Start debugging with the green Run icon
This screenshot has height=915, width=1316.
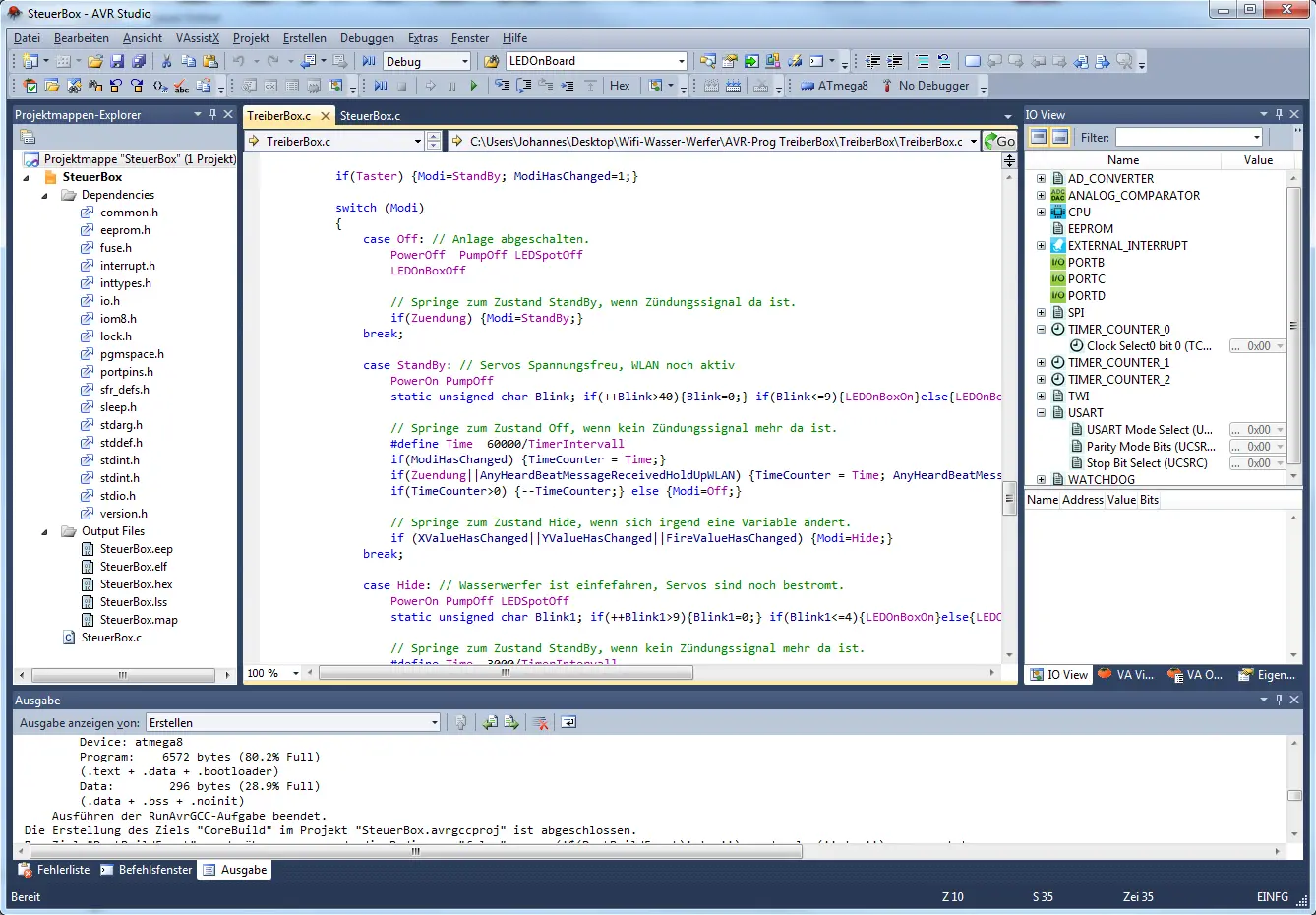[473, 86]
